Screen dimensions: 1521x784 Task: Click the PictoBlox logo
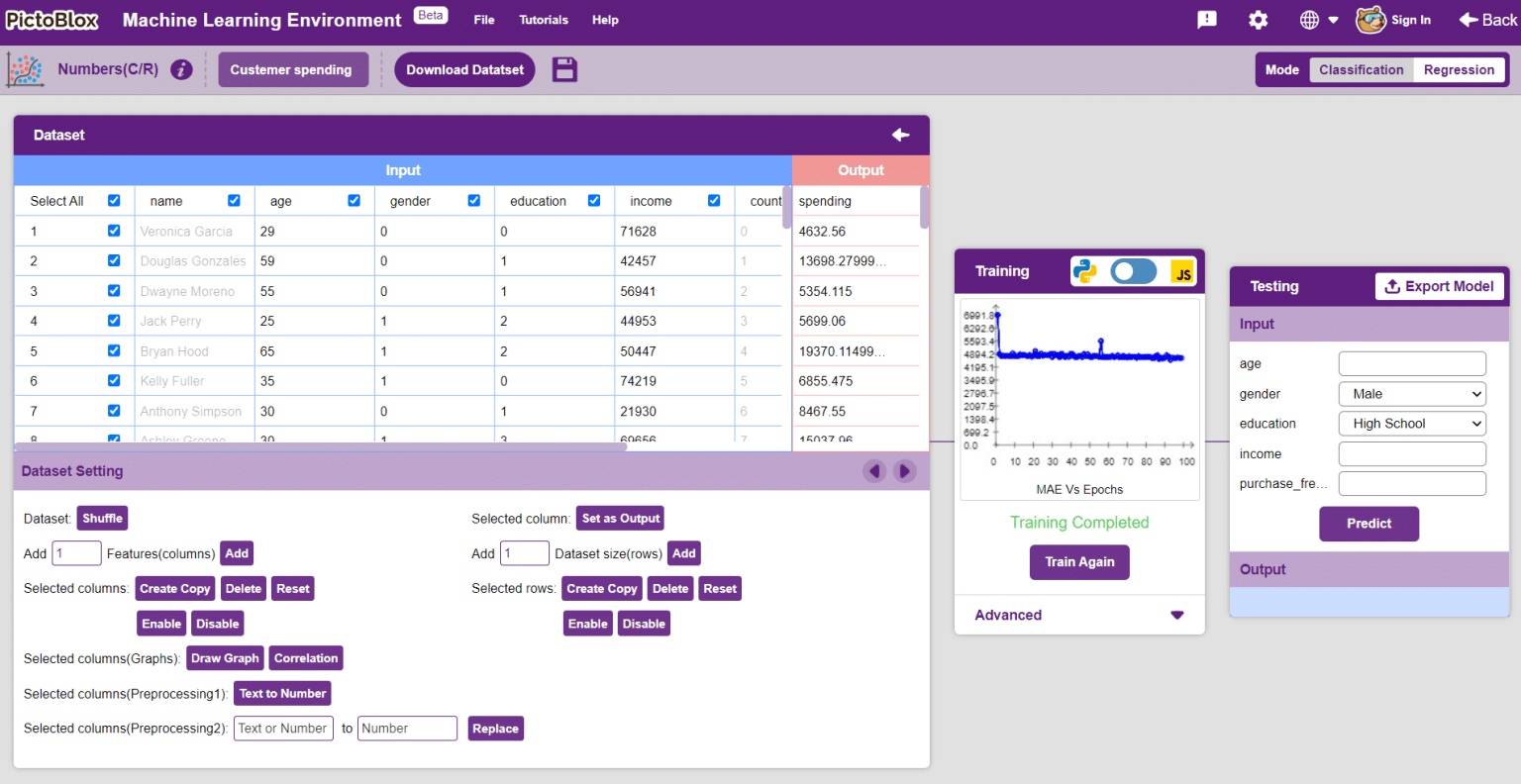51,19
